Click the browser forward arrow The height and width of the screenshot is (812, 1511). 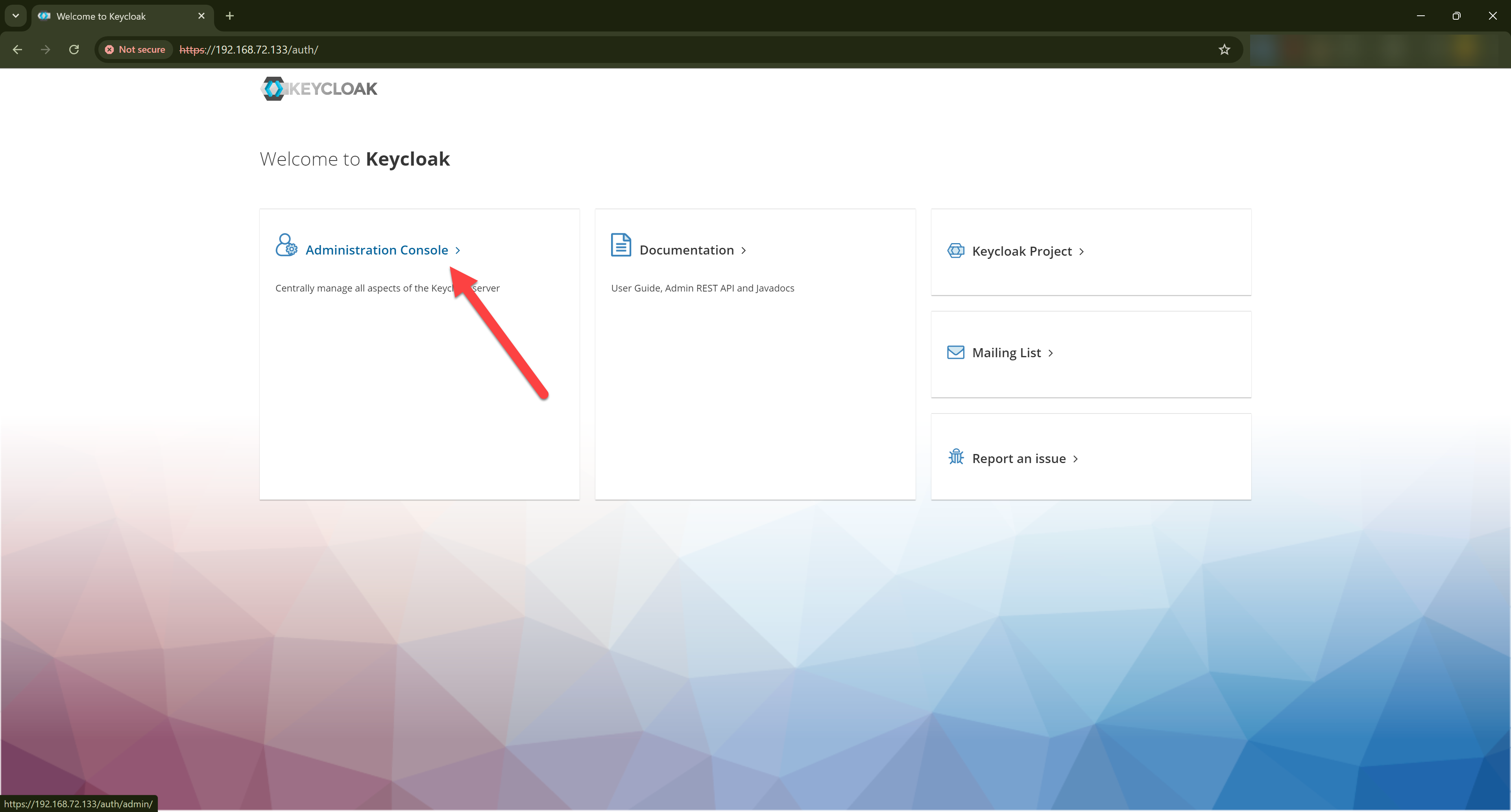[x=46, y=50]
